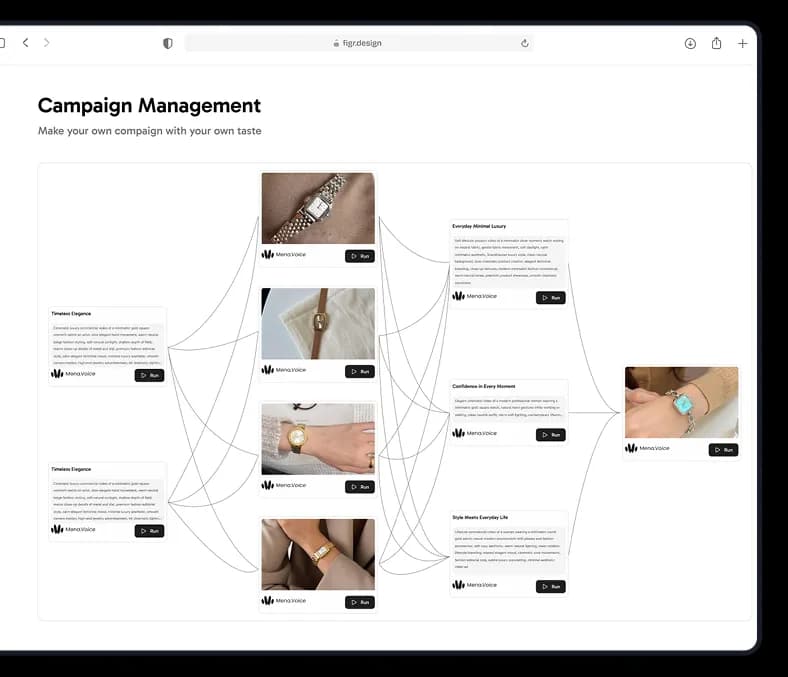Run the Style Meets Everyday Life prompt
Viewport: 788px width, 677px height.
tap(551, 587)
